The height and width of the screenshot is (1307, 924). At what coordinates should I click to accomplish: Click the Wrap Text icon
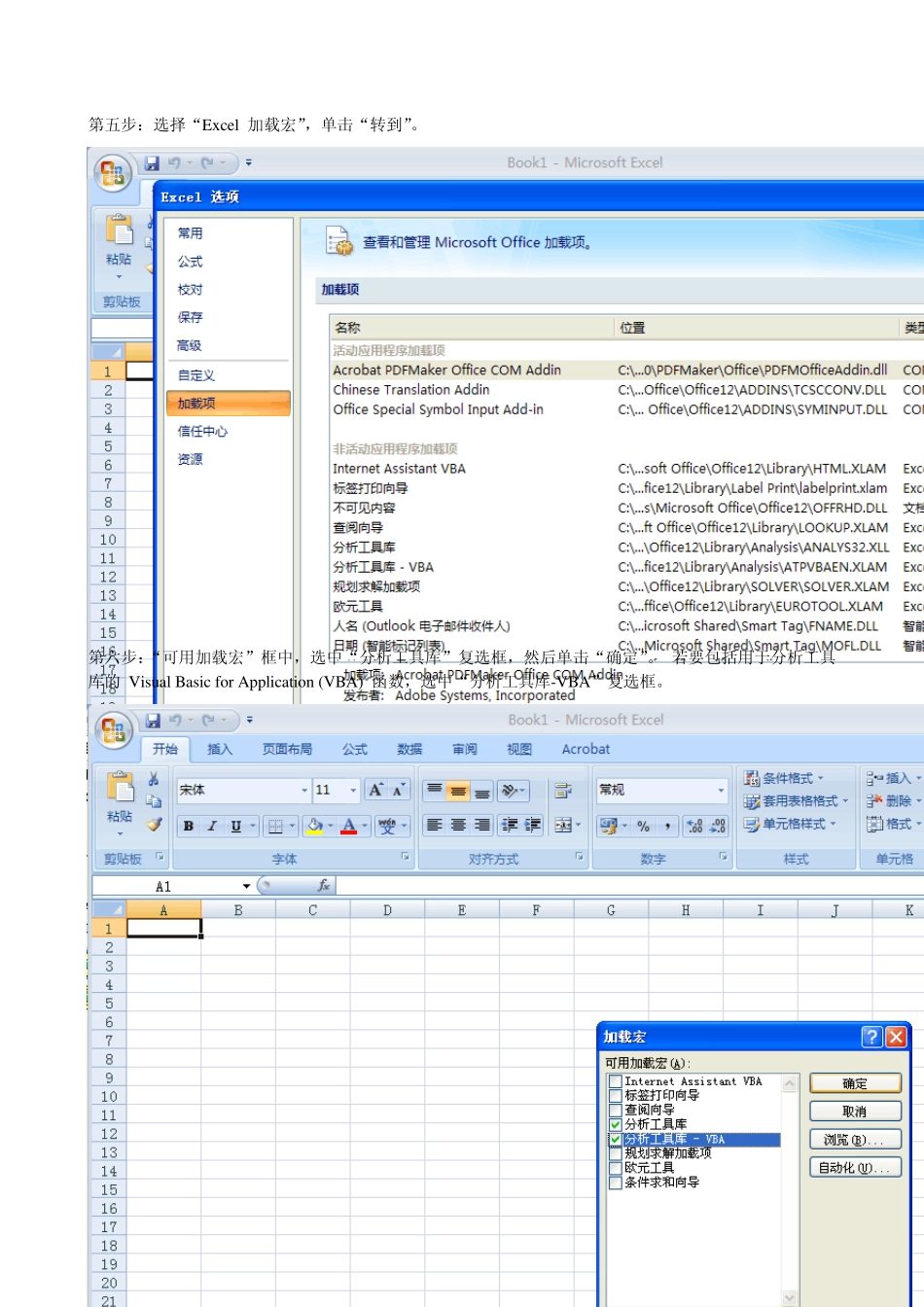pos(562,790)
